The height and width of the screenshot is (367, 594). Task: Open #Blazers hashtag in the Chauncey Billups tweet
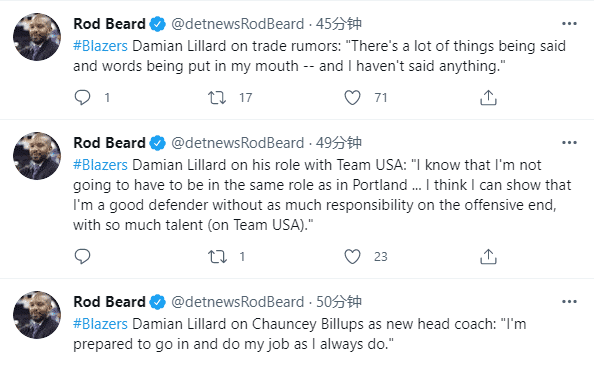100,324
